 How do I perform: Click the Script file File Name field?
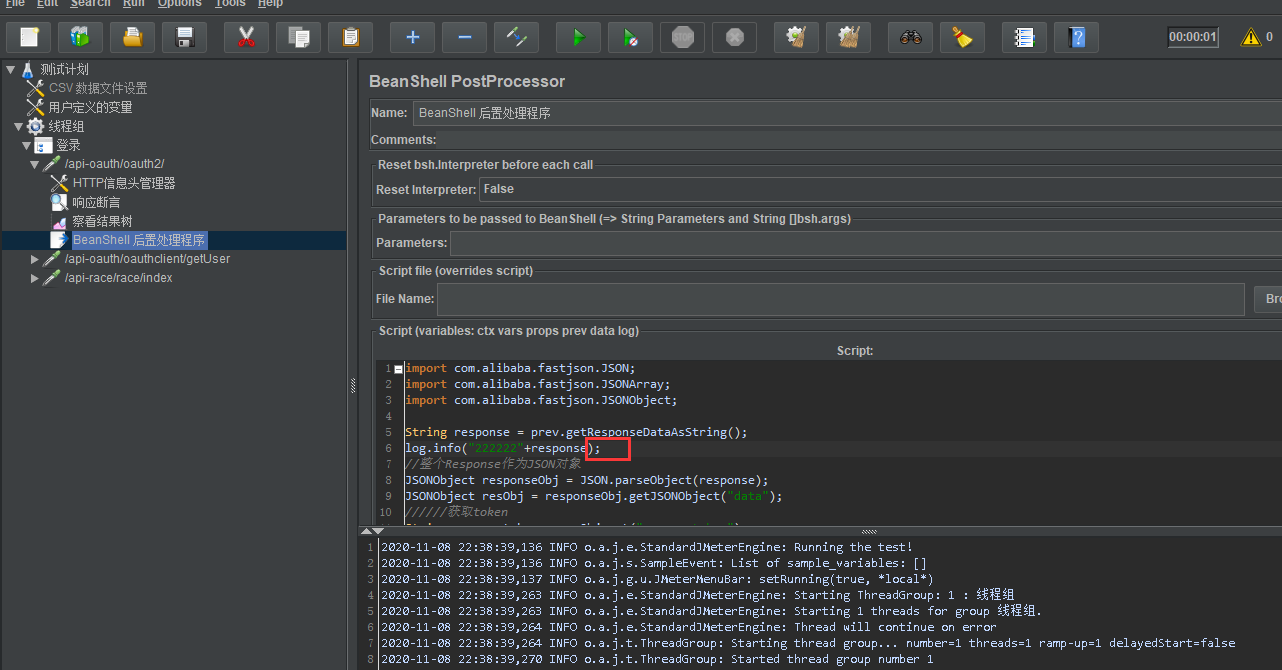(x=841, y=299)
